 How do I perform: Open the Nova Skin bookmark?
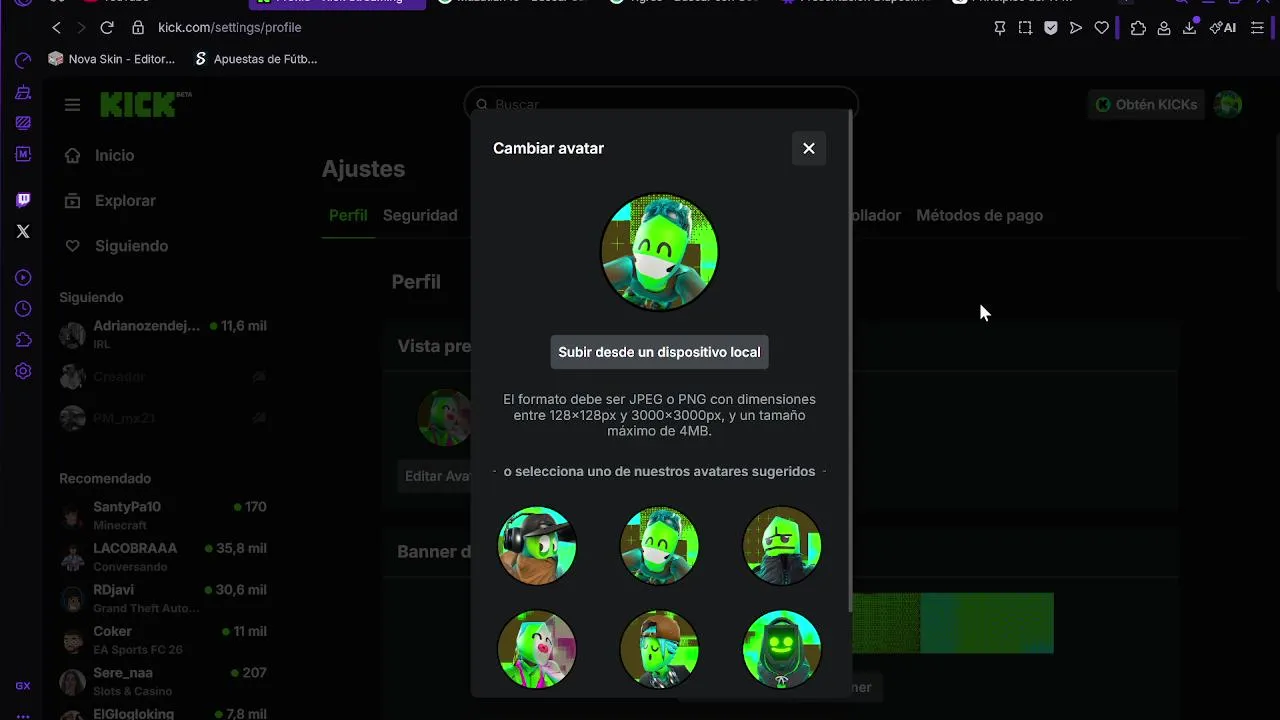[x=112, y=59]
